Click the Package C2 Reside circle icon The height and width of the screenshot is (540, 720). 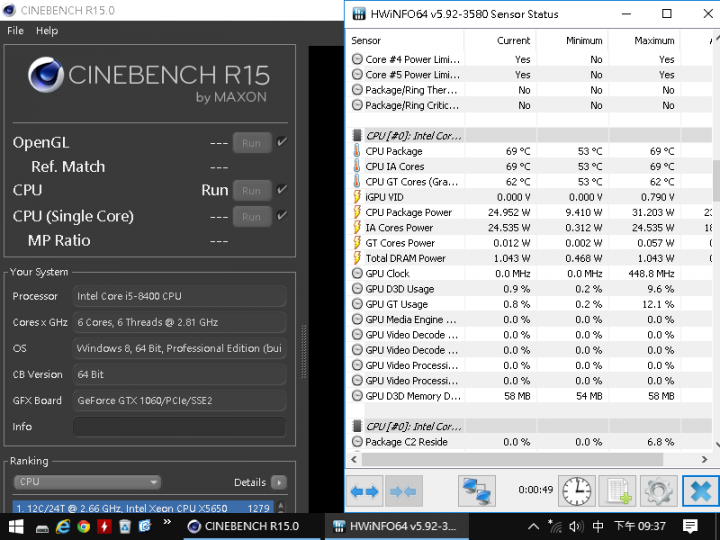[357, 442]
